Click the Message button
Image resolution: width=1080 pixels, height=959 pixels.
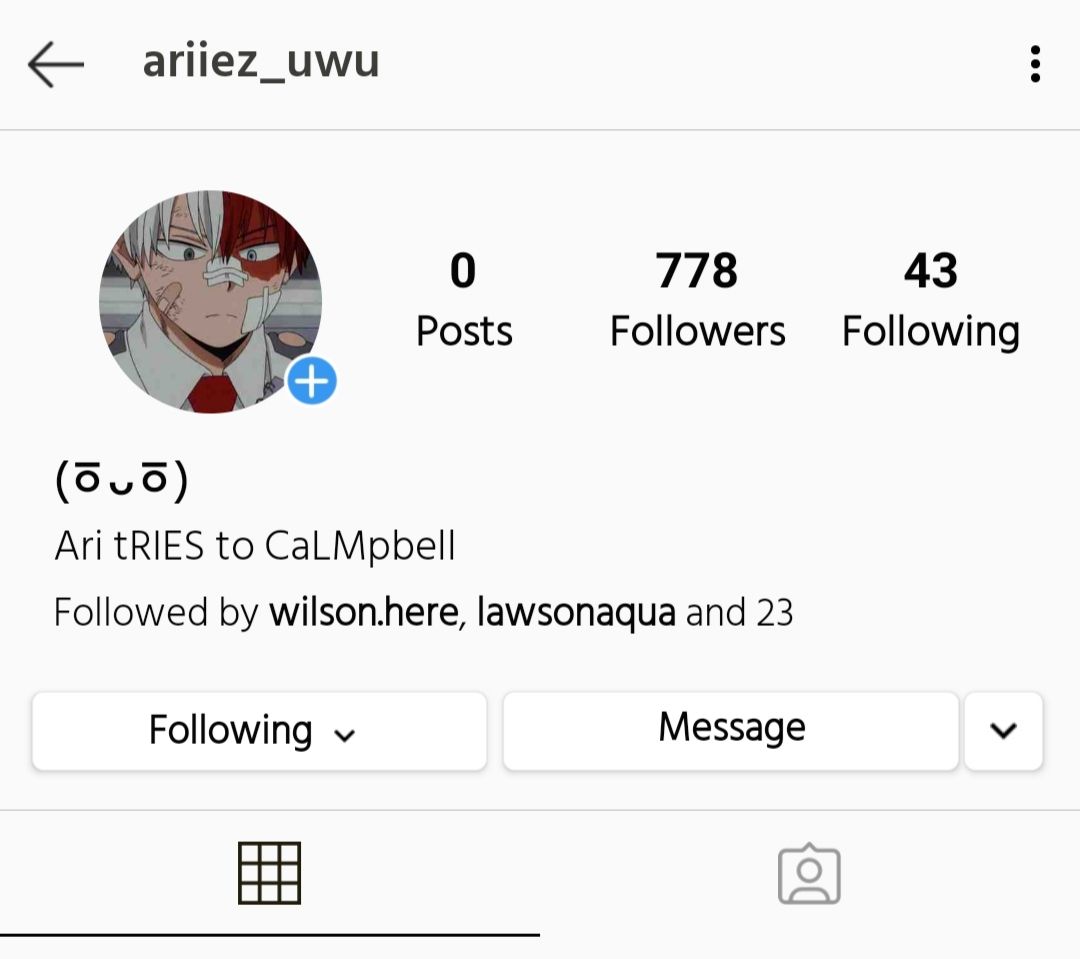[x=731, y=731]
